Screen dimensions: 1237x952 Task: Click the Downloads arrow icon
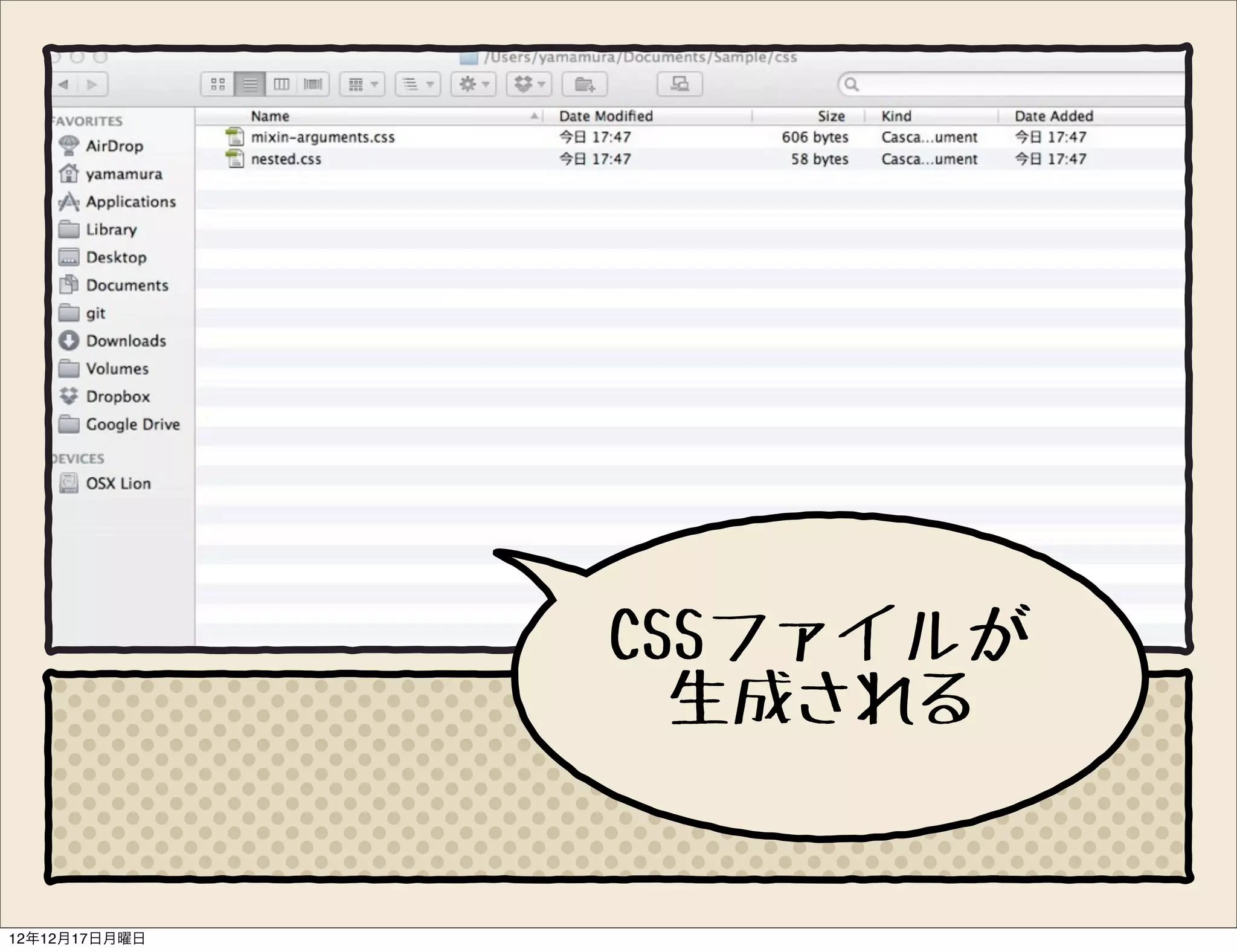tap(69, 341)
